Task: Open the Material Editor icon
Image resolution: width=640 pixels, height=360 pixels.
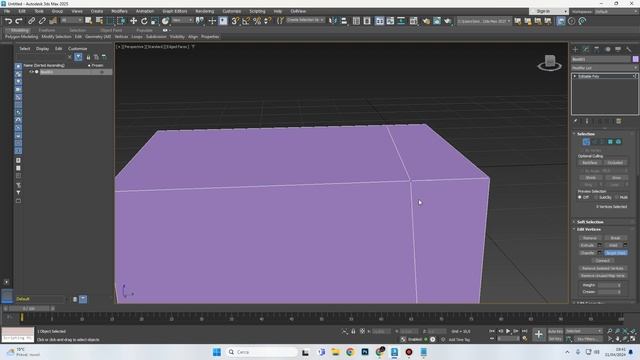Action: 413,21
